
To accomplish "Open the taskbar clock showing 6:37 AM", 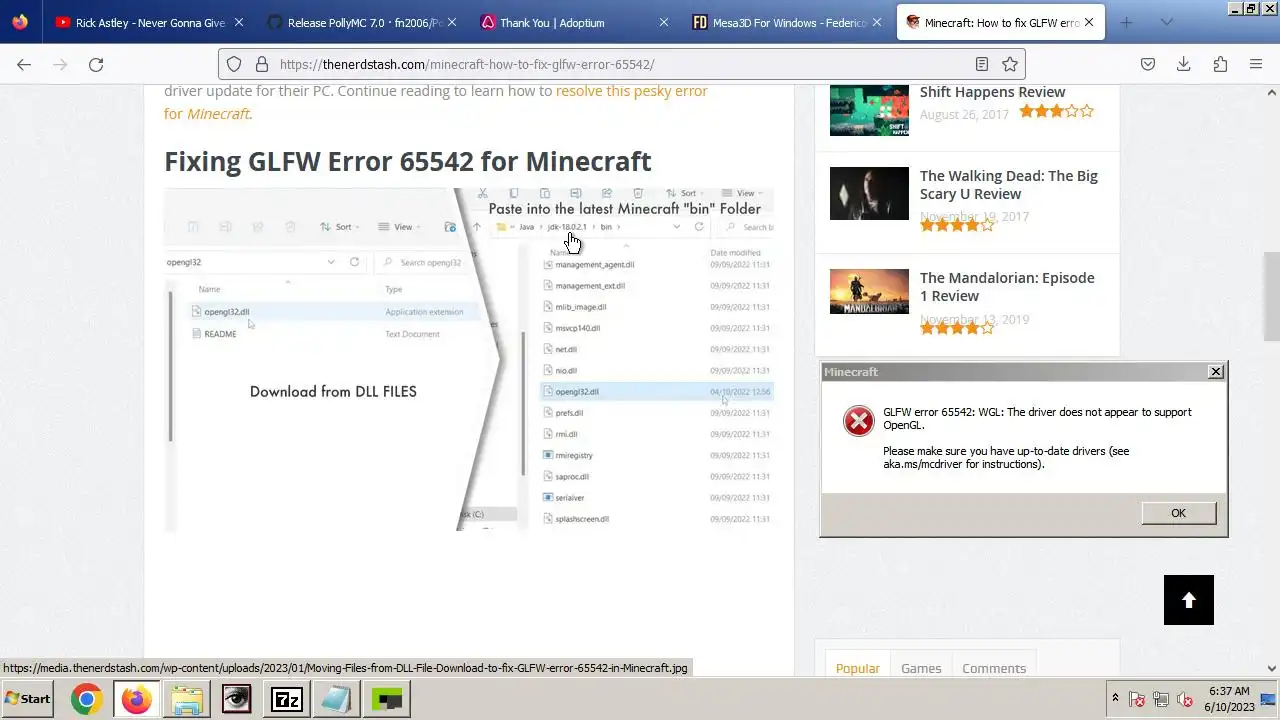I will tap(1229, 699).
